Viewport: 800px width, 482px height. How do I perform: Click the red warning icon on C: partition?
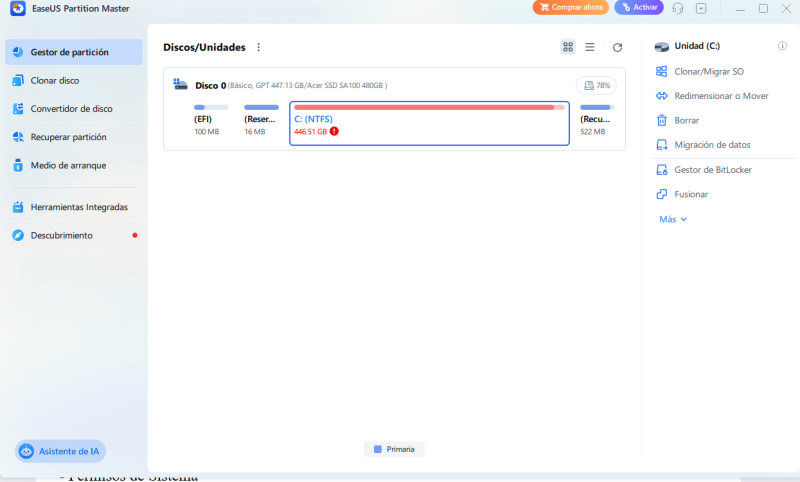[x=334, y=131]
